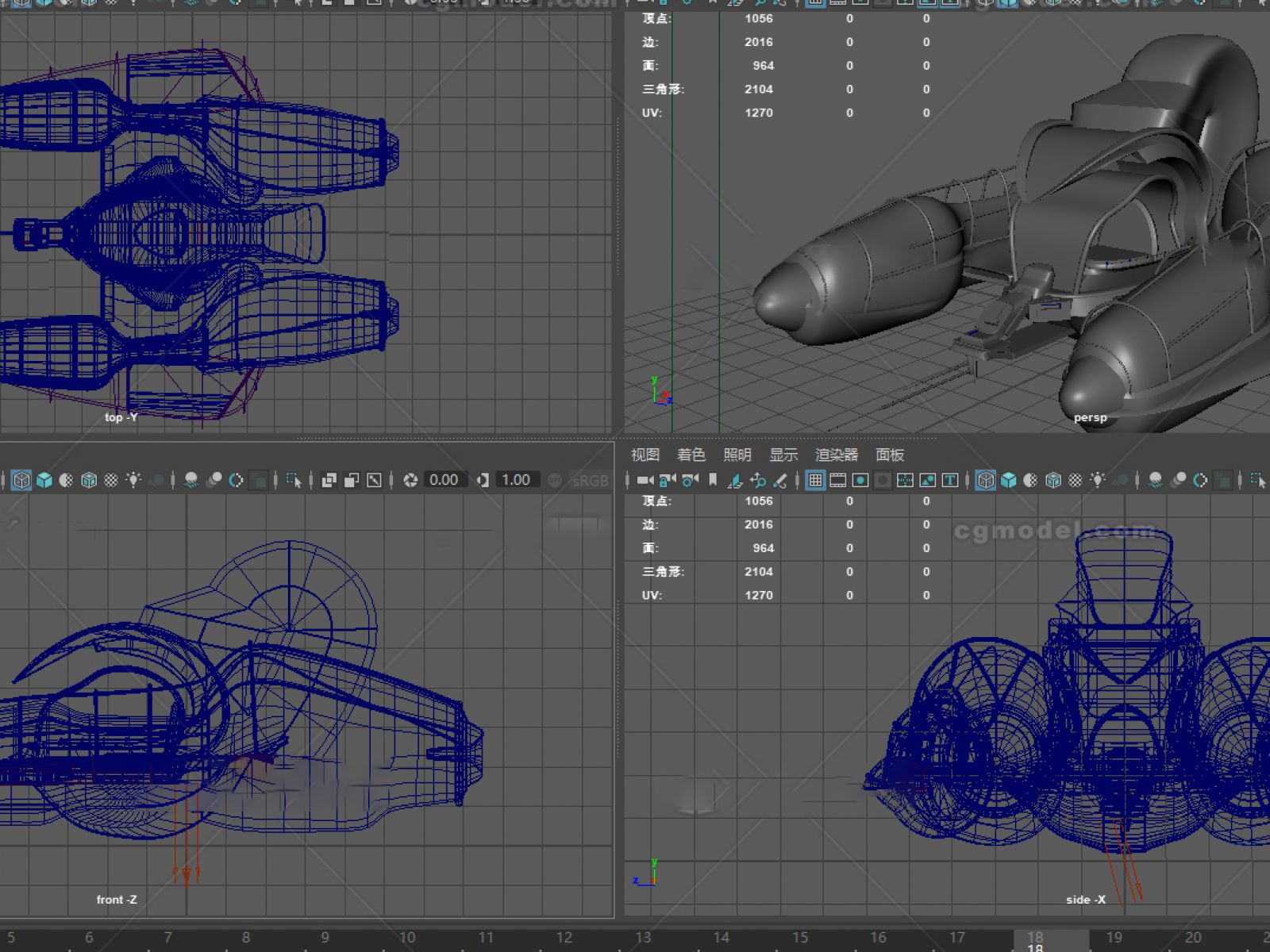
Task: Toggle Use Default Material in front panel
Action: [67, 480]
